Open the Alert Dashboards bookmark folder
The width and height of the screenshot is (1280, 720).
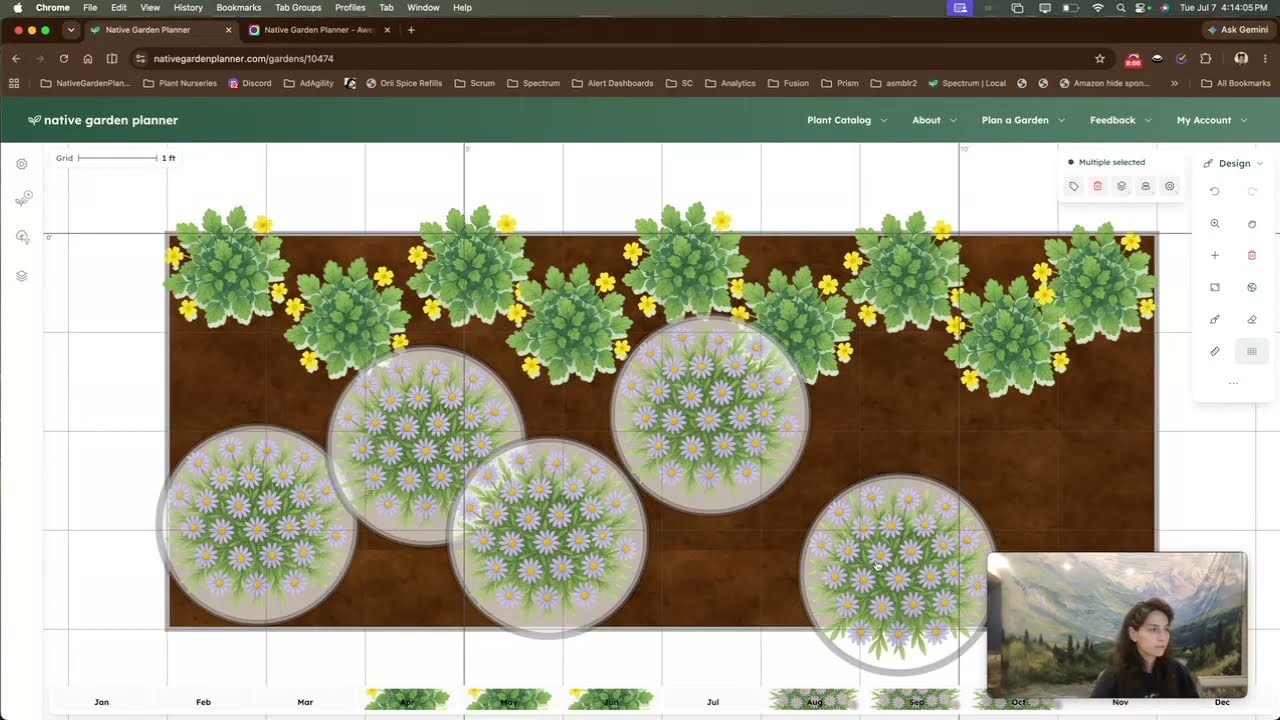[612, 83]
